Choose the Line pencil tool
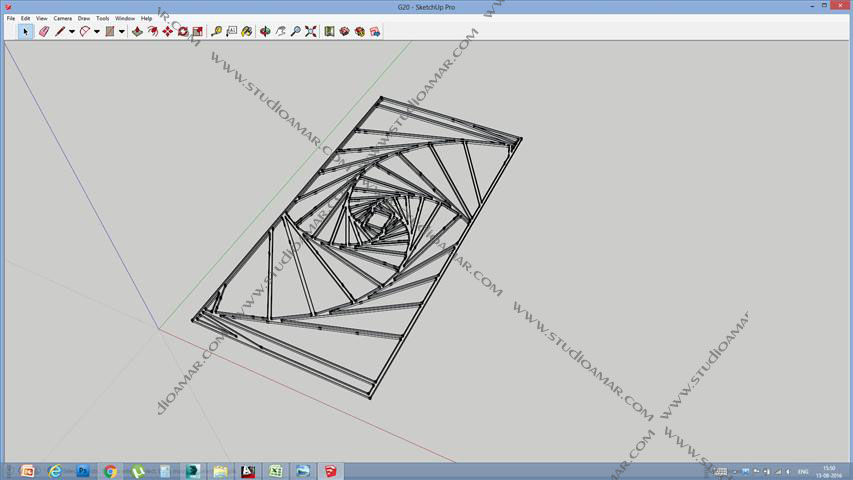 click(x=59, y=32)
